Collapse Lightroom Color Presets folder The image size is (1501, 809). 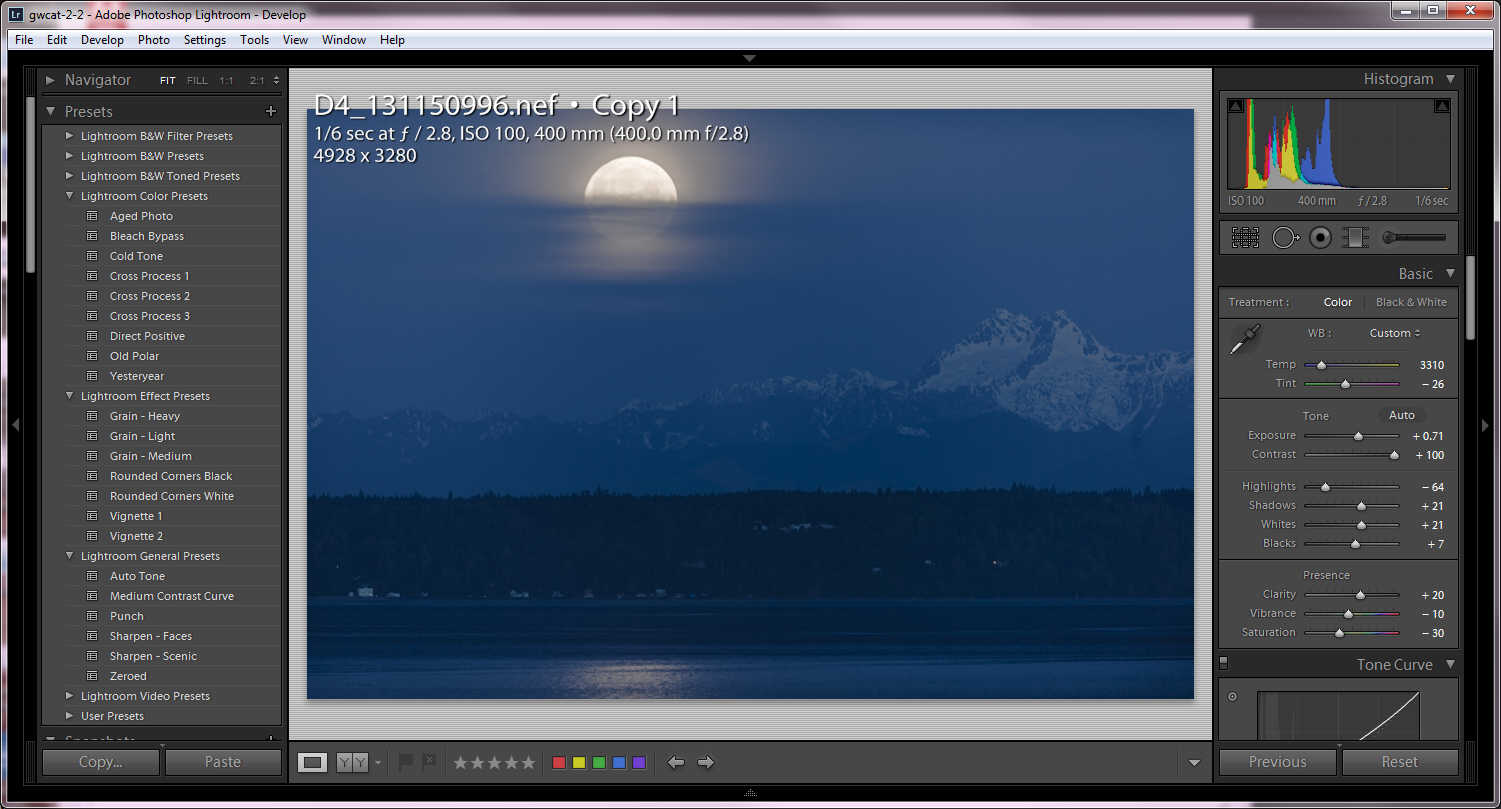(69, 196)
